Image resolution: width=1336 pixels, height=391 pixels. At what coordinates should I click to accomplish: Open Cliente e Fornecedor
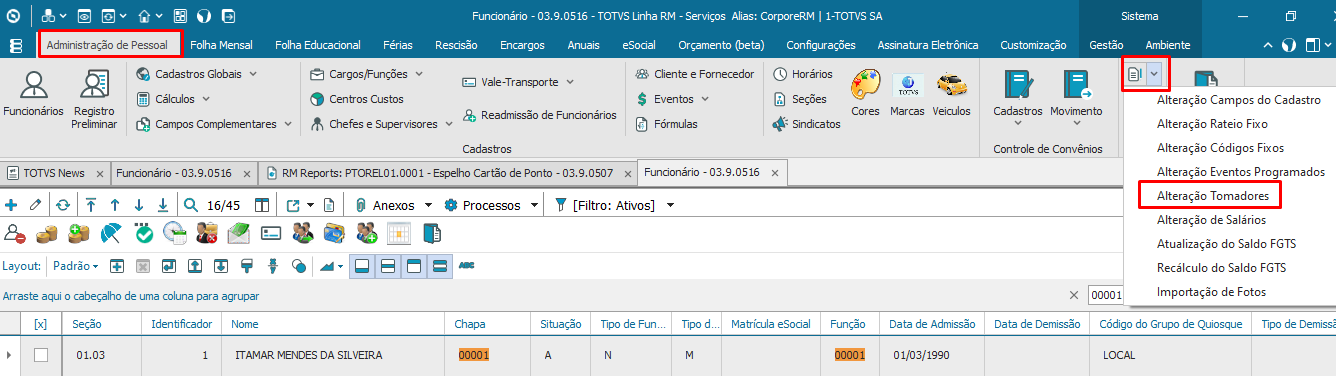click(695, 74)
